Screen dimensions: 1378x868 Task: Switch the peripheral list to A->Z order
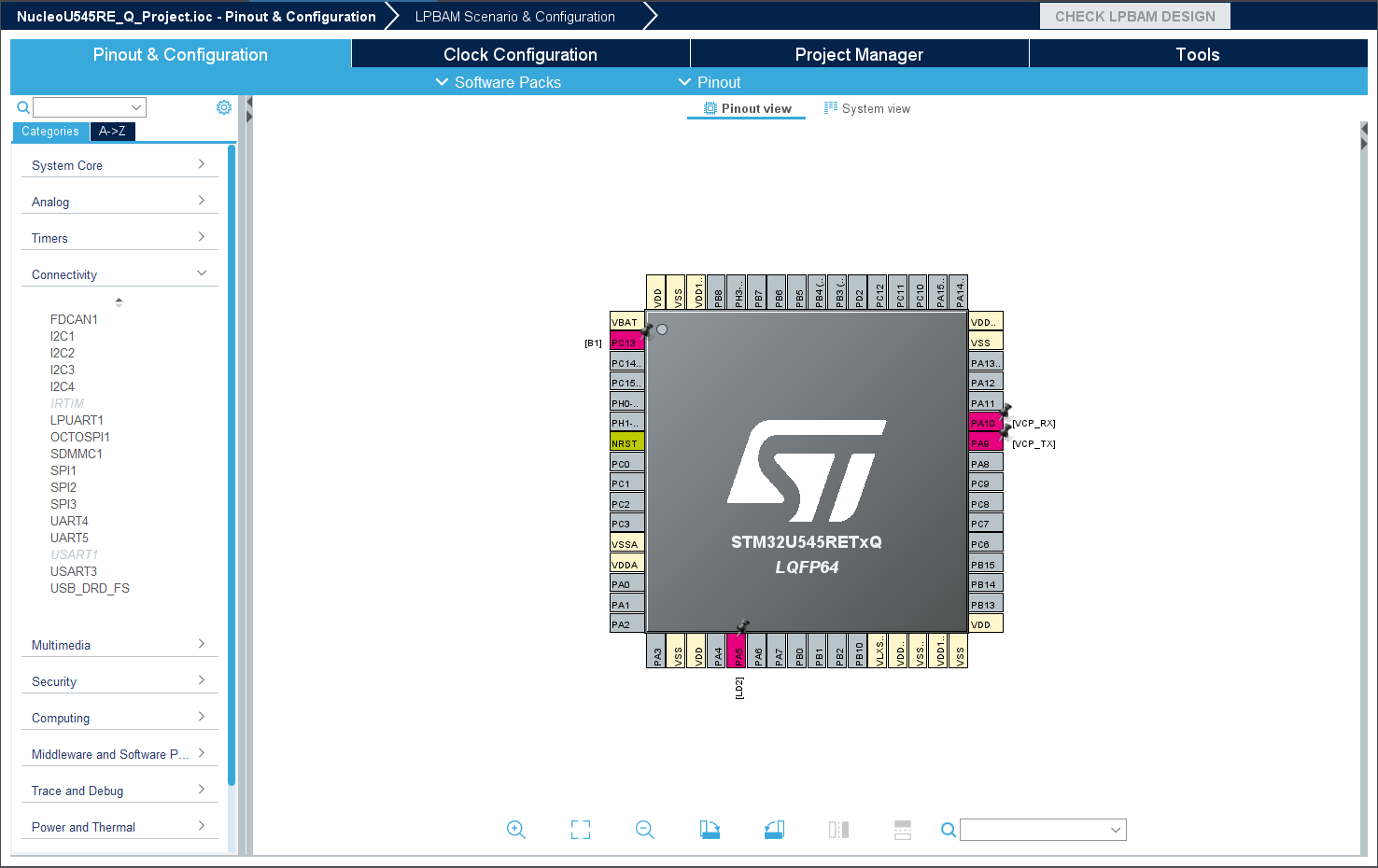tap(112, 132)
